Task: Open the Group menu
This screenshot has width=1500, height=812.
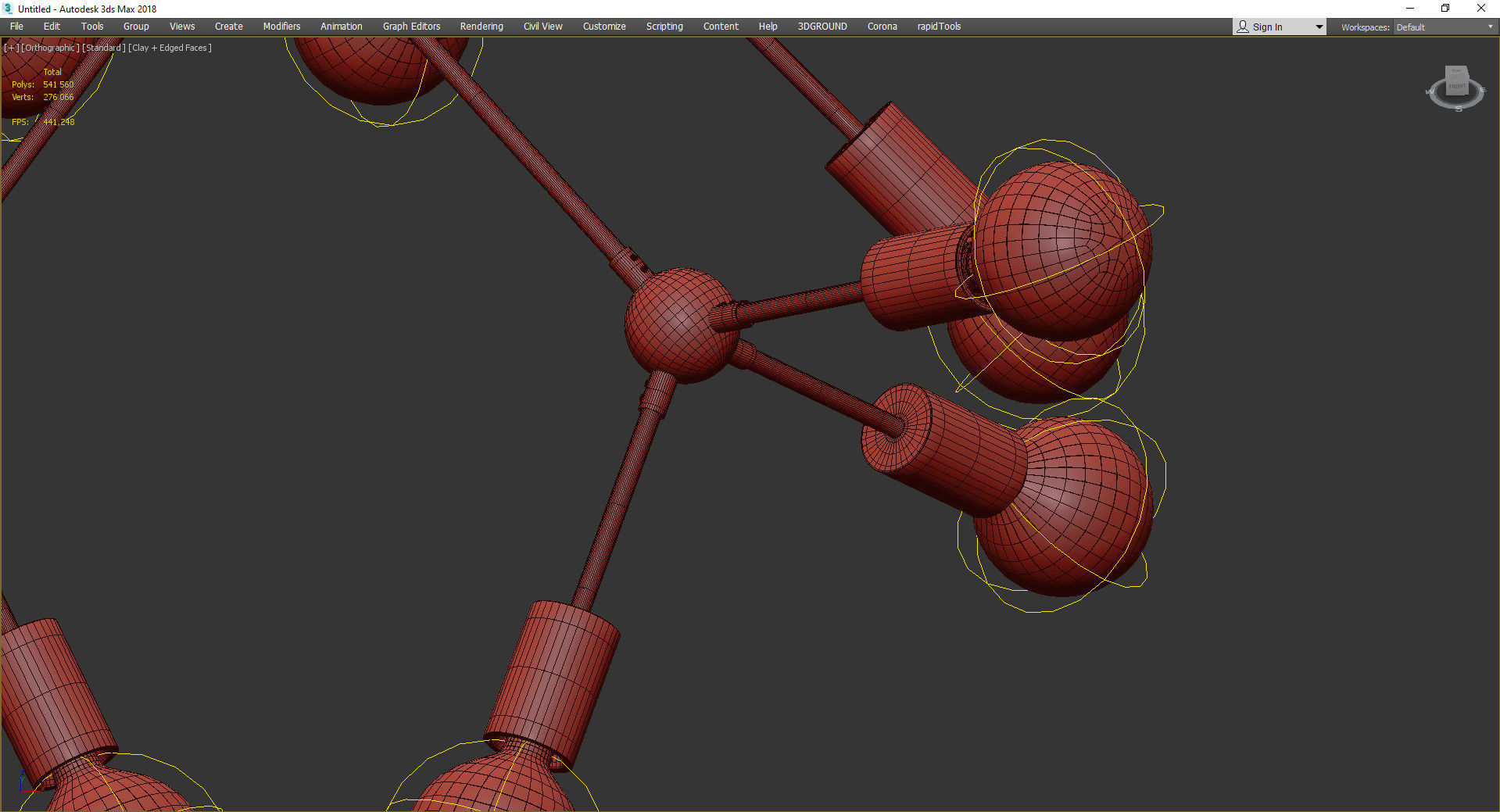Action: [136, 27]
